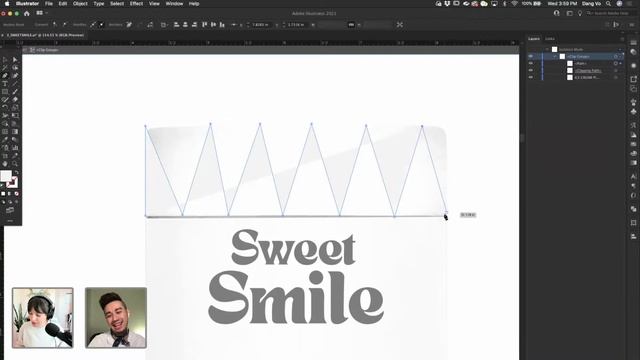Select the Hand tool
The image size is (640, 360).
point(5,164)
